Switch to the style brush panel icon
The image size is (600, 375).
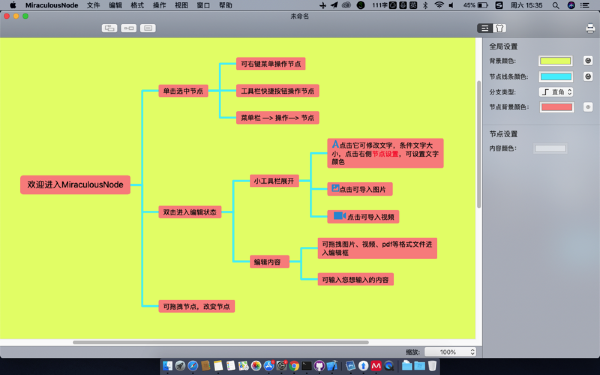pos(499,28)
